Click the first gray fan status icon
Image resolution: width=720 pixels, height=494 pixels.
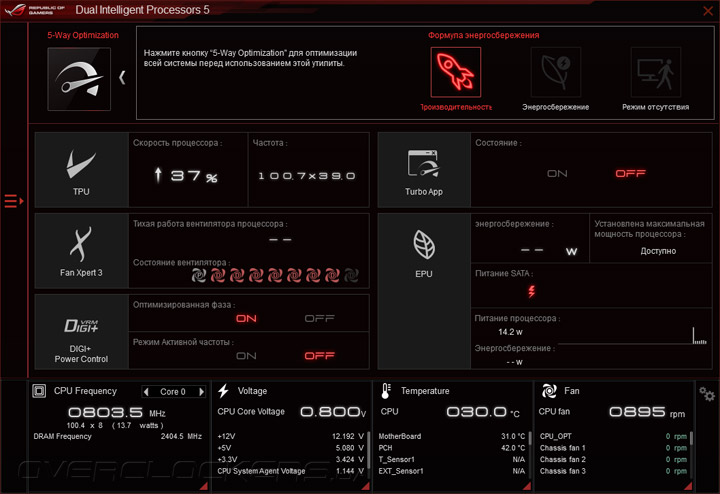198,275
